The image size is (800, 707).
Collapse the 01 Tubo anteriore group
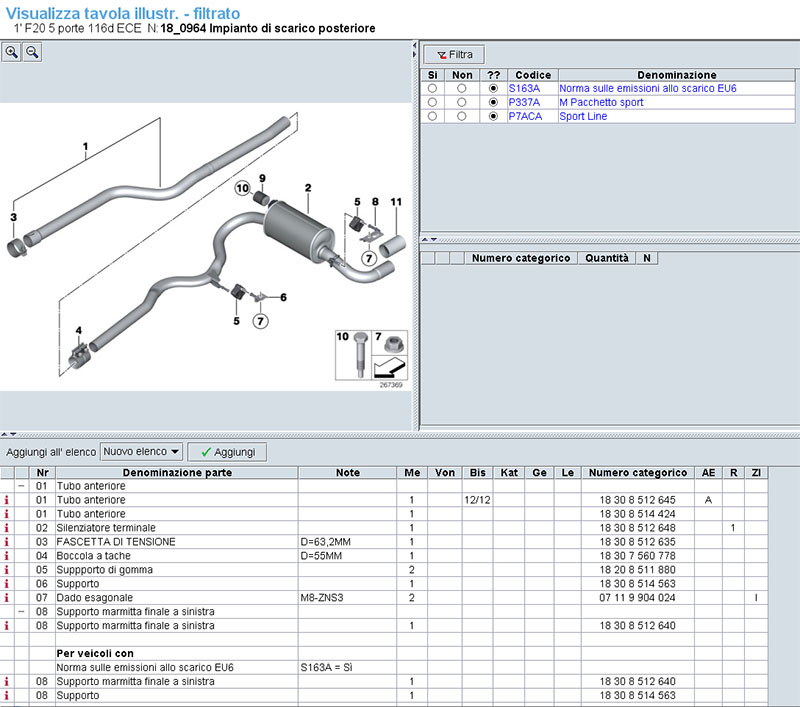tap(21, 485)
